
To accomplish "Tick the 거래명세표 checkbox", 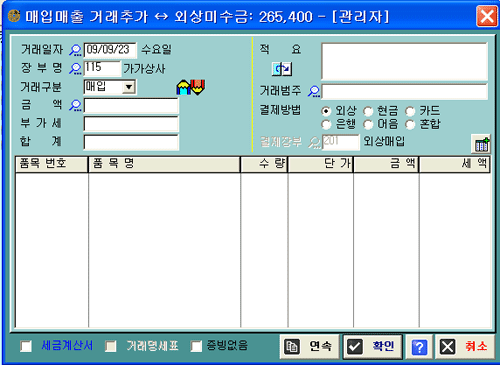I will pos(111,346).
